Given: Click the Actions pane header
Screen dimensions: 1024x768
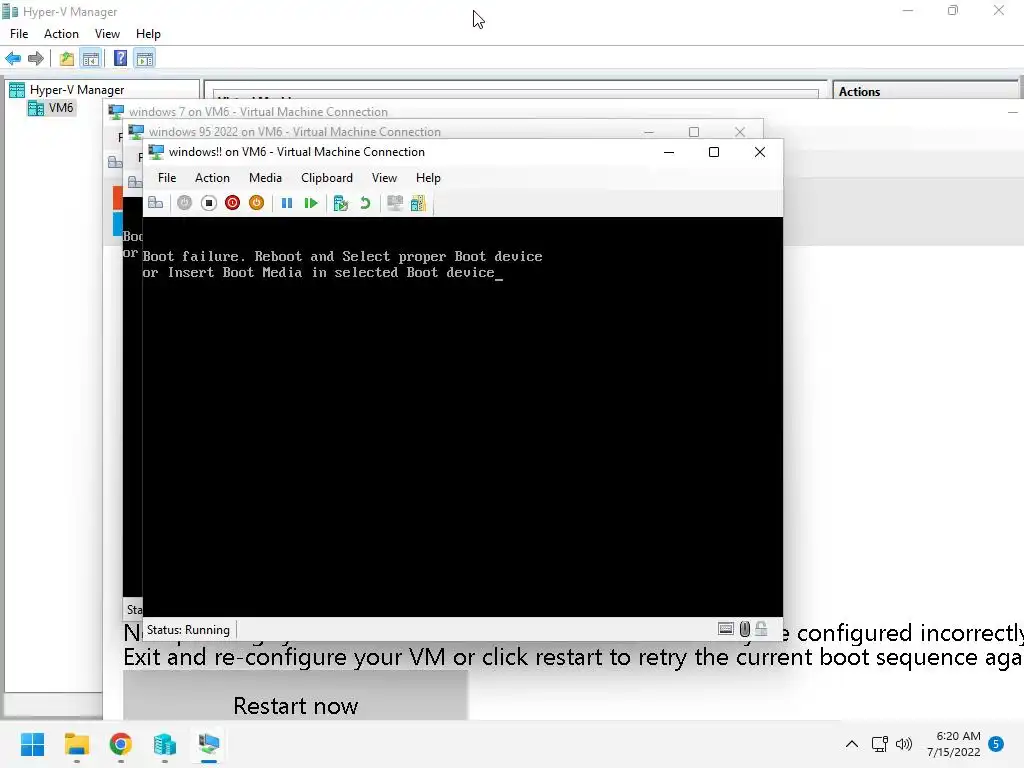Looking at the screenshot, I should (925, 91).
